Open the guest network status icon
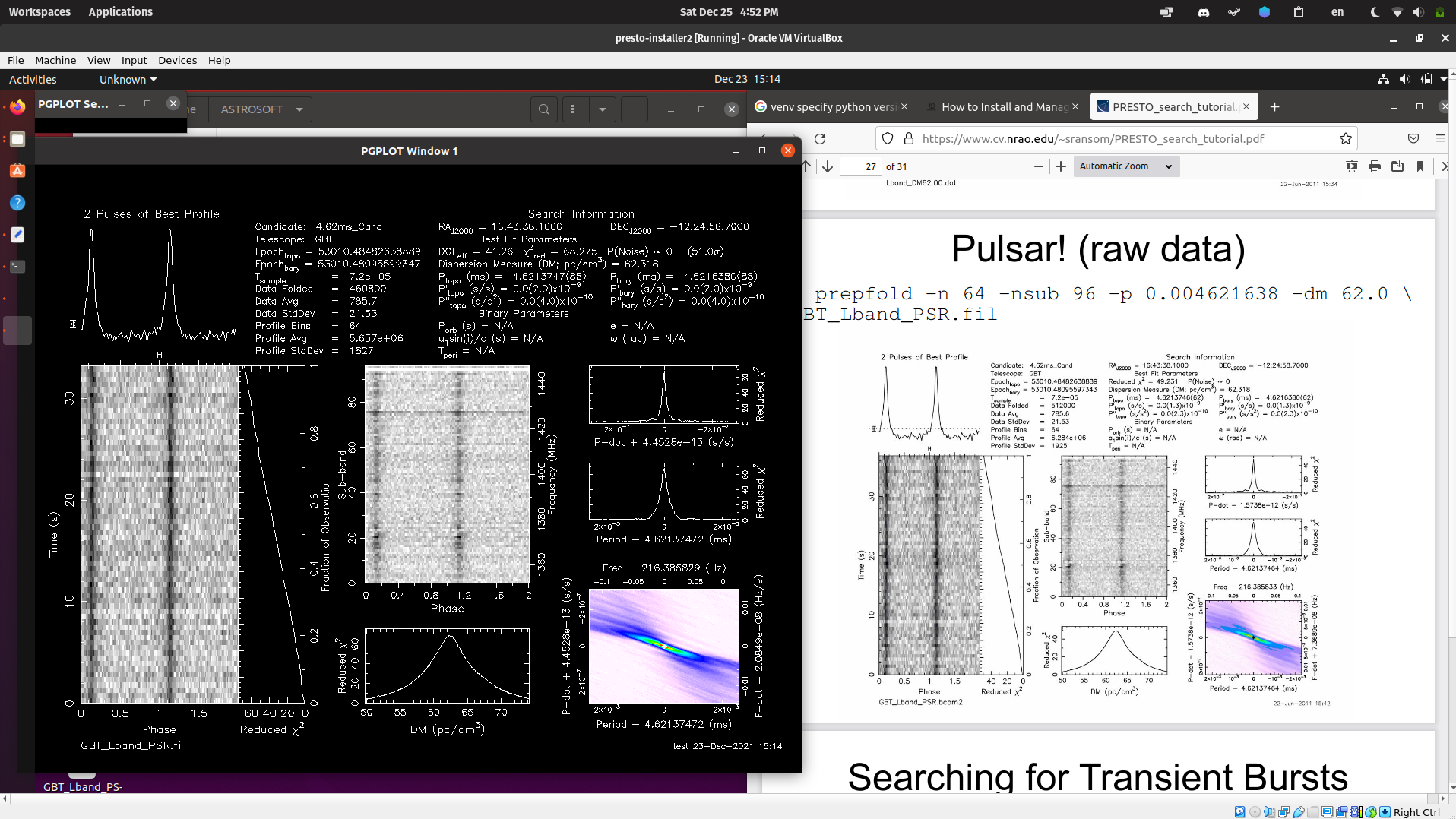This screenshot has height=819, width=1456. 1383,79
